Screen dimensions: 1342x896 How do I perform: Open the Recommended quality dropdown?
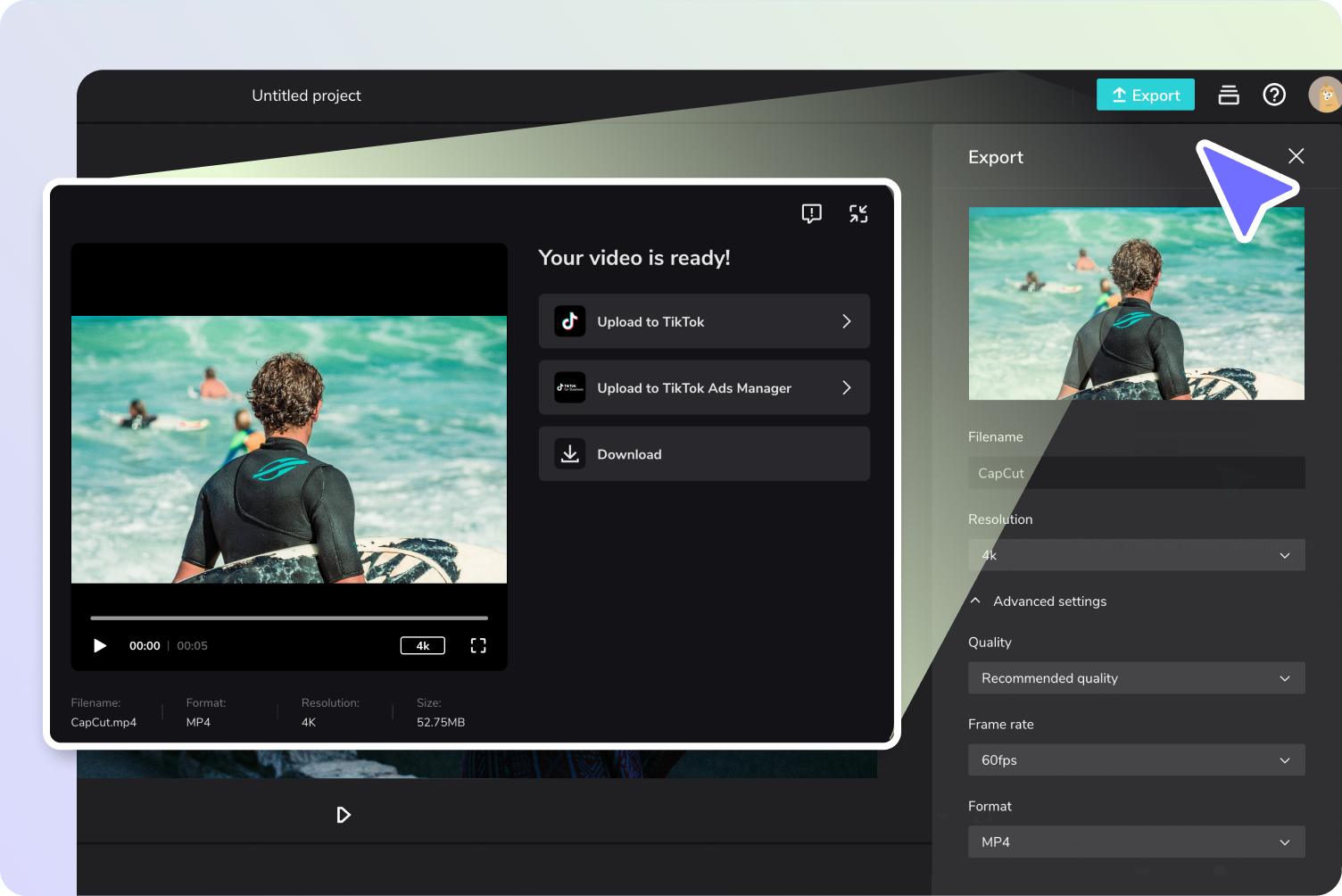tap(1136, 678)
